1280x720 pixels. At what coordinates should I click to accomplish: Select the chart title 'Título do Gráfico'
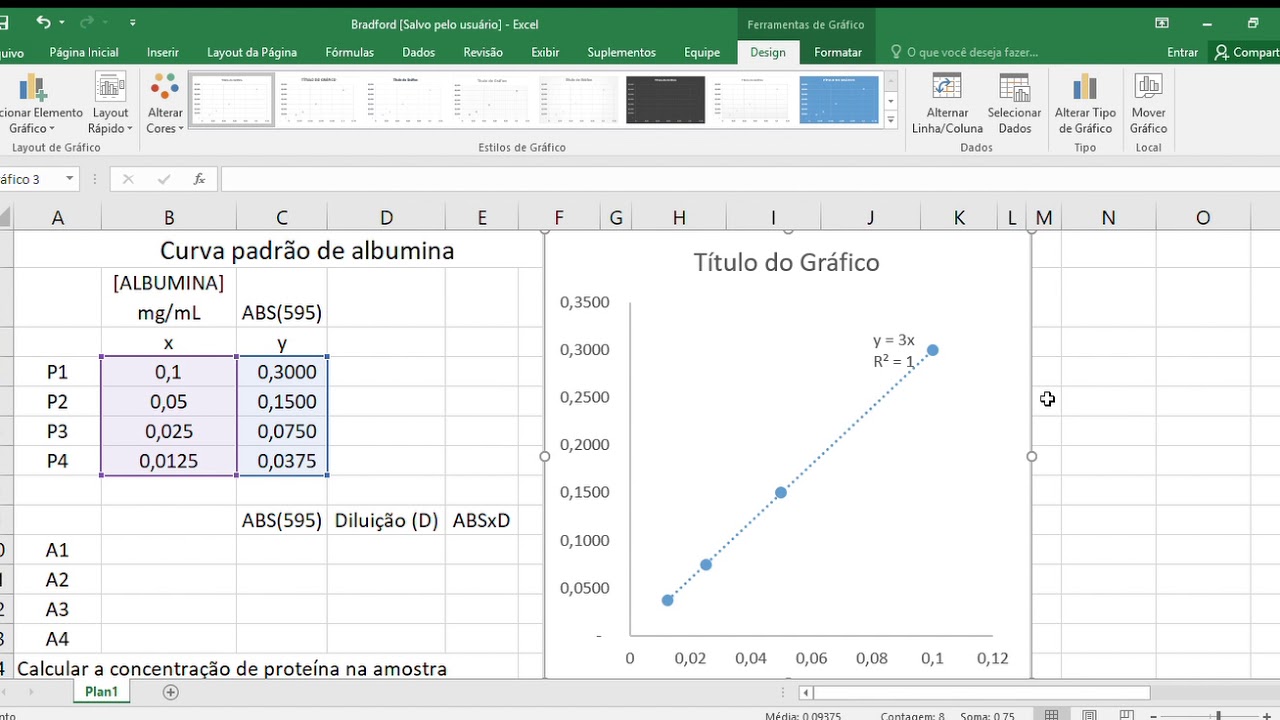tap(787, 262)
